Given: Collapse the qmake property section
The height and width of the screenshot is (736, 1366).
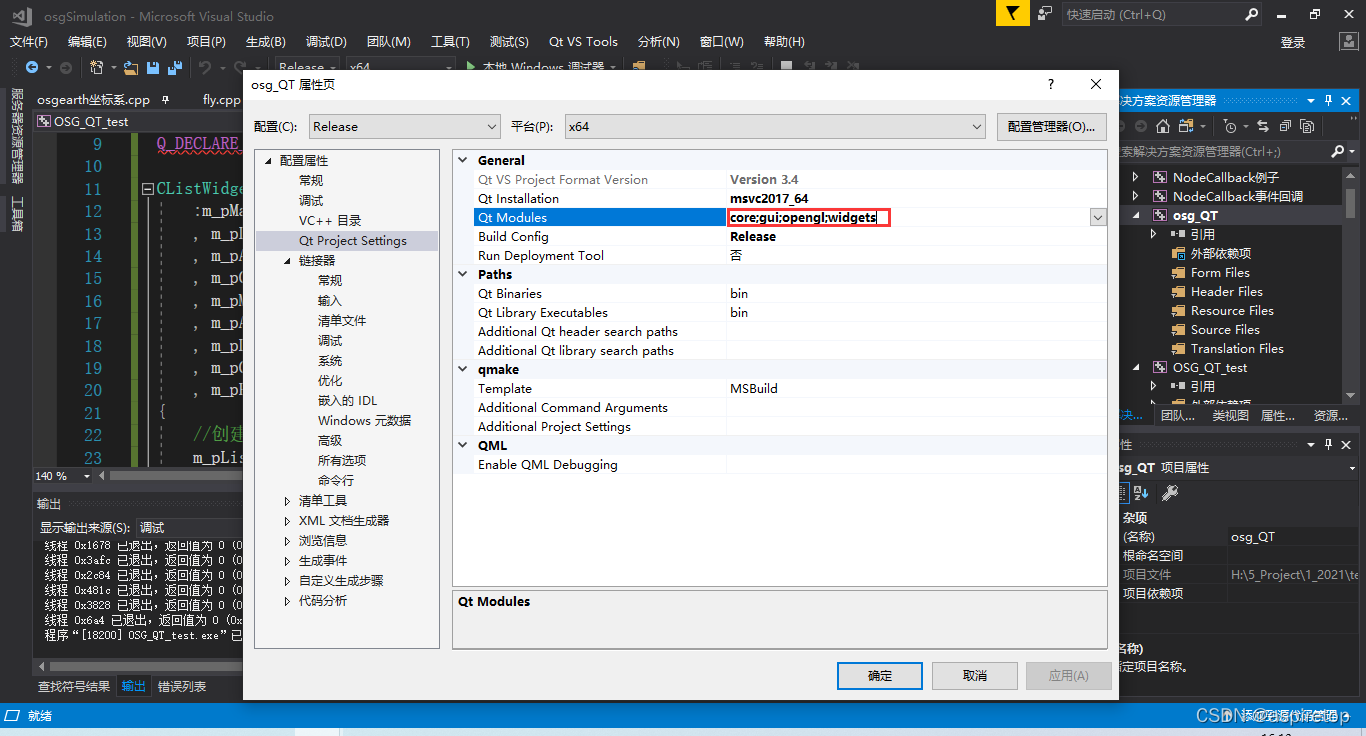Looking at the screenshot, I should tap(464, 369).
